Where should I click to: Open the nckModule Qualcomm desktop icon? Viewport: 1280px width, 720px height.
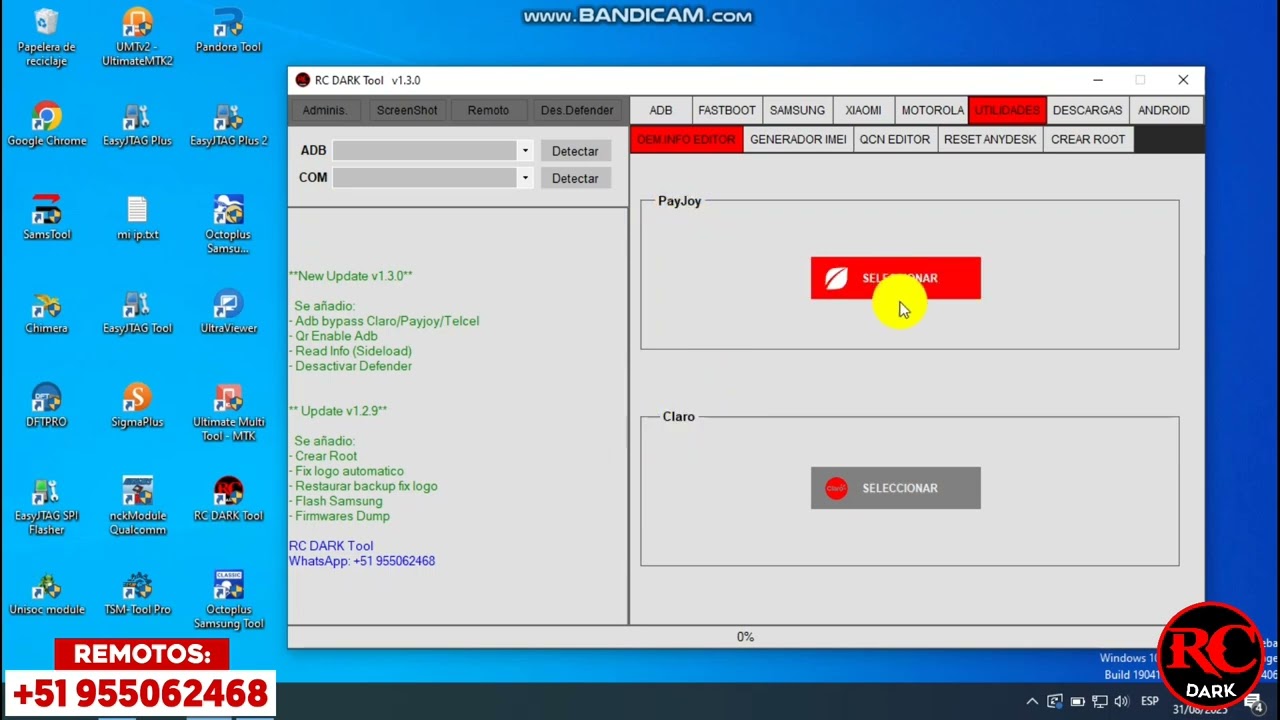coord(137,506)
